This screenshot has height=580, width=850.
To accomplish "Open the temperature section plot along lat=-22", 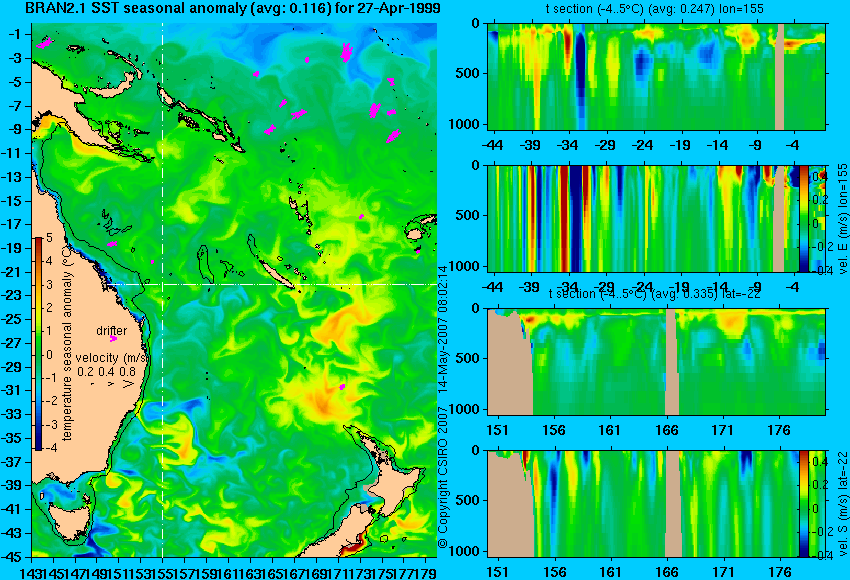I will 656,362.
